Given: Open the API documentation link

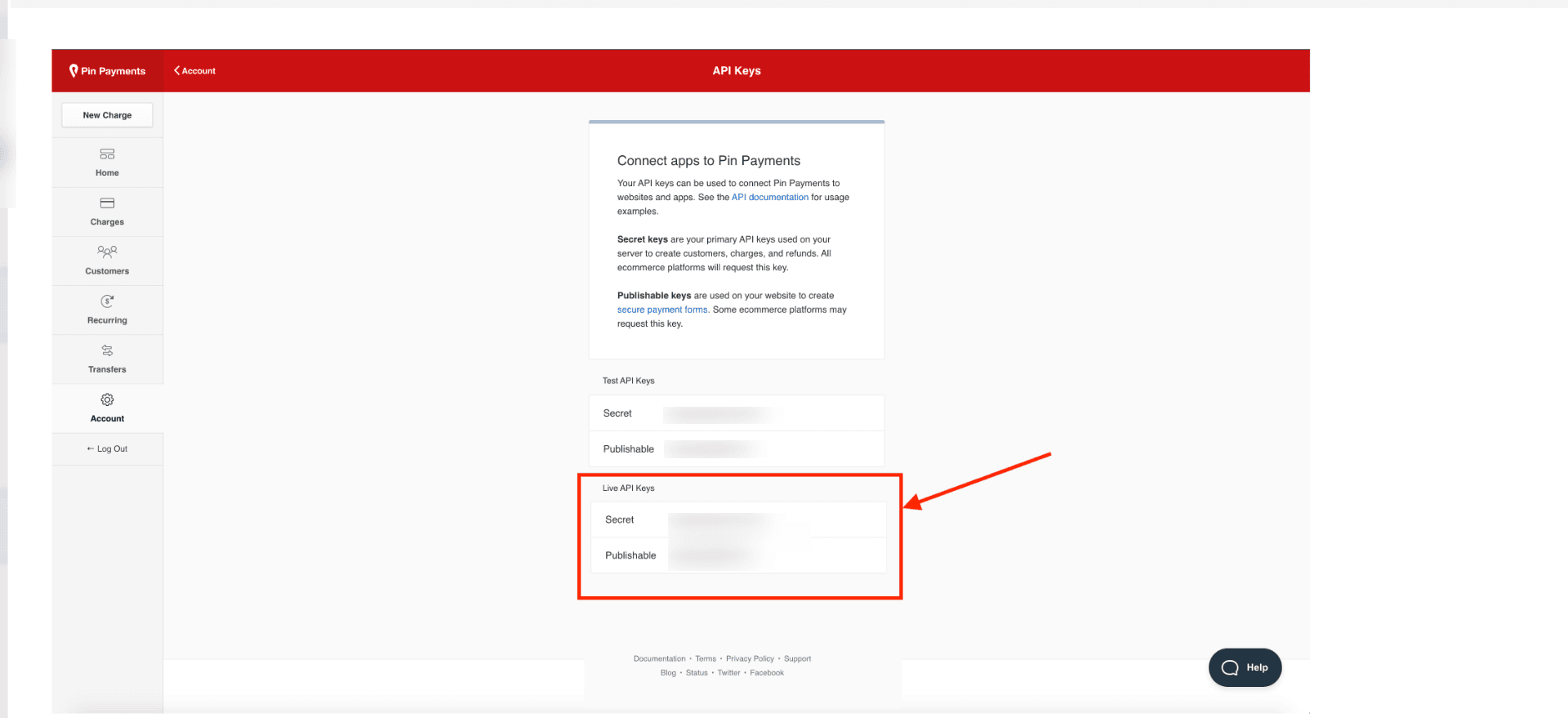Looking at the screenshot, I should [769, 197].
